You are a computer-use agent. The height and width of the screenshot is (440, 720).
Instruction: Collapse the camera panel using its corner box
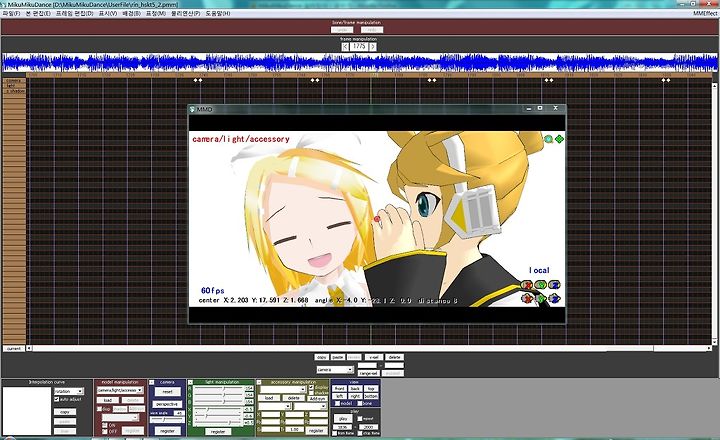[x=152, y=382]
